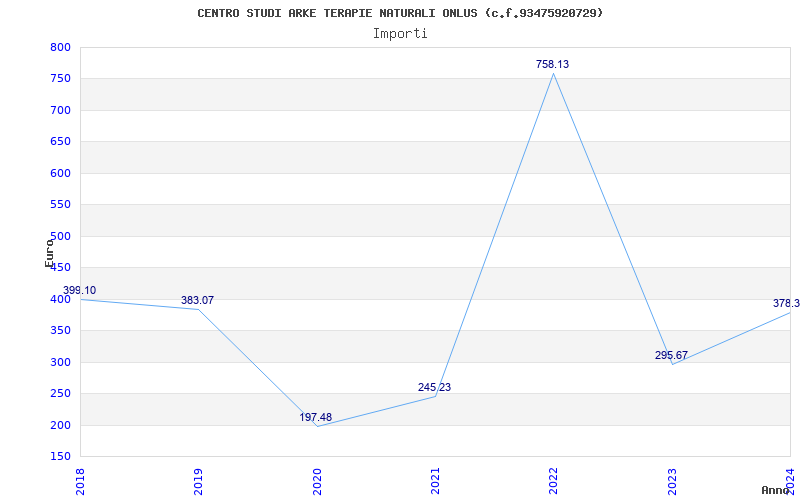Select the 295.67 data label

point(671,355)
